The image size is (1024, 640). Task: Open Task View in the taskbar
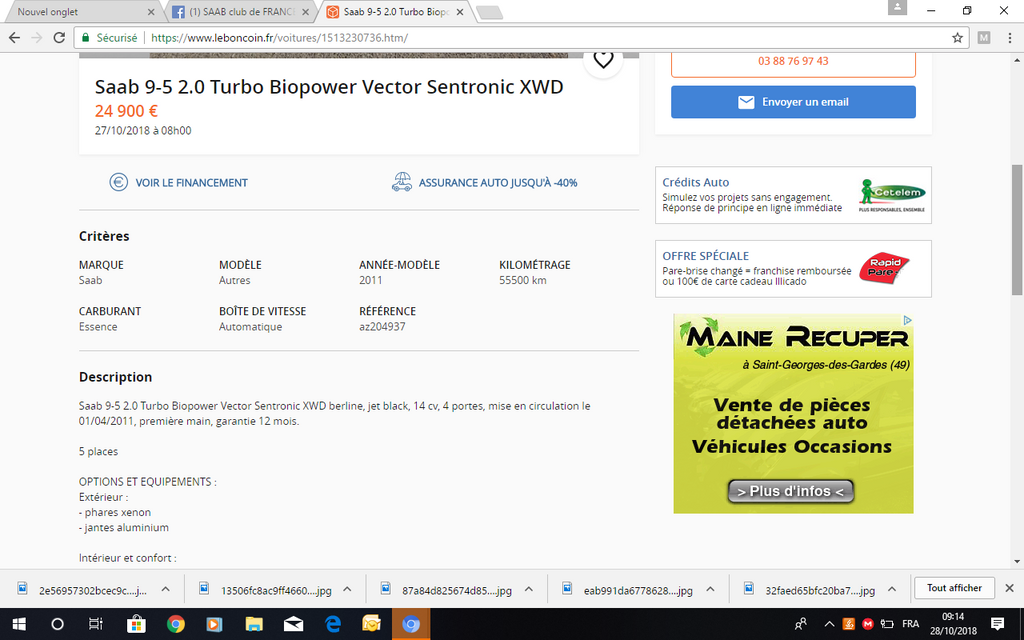pos(96,624)
